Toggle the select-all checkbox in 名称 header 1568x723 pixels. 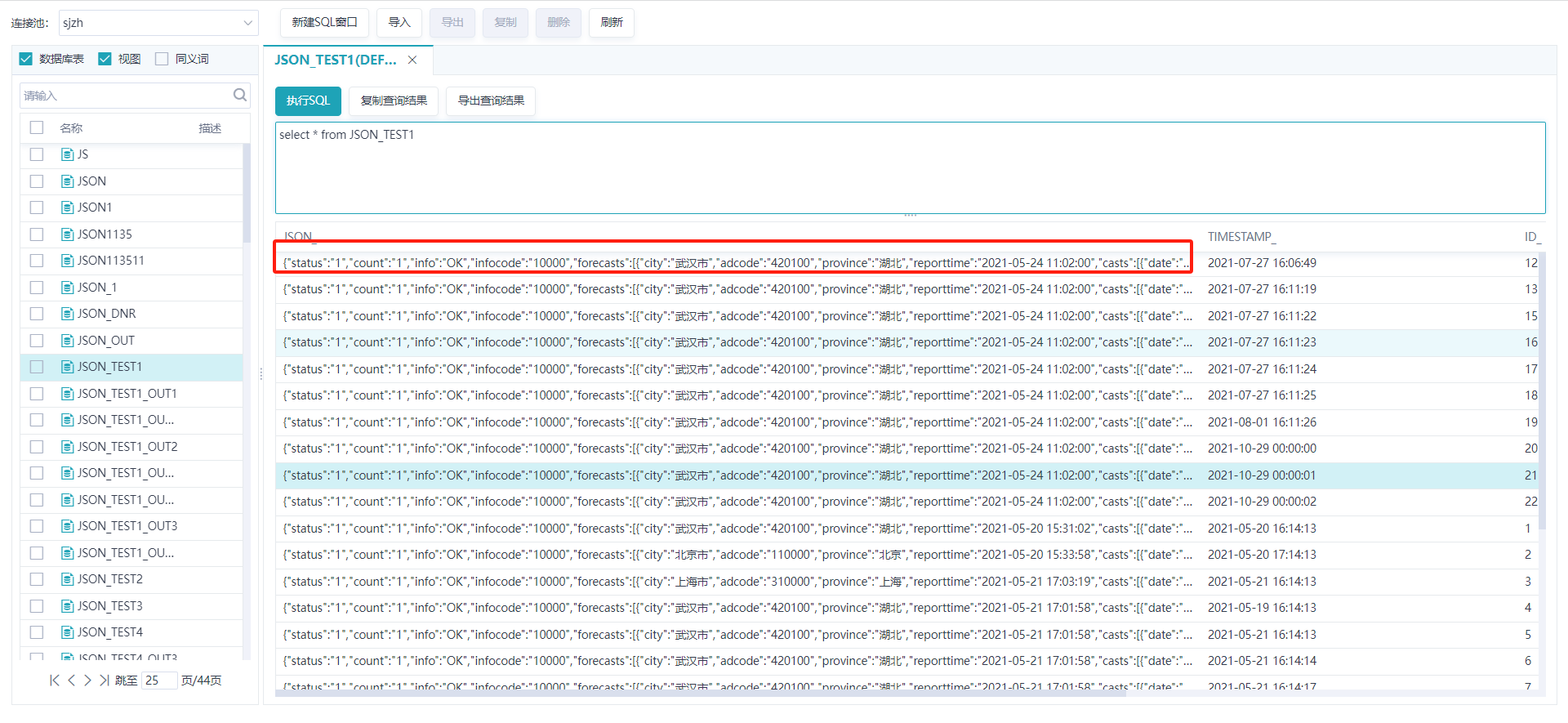coord(37,127)
